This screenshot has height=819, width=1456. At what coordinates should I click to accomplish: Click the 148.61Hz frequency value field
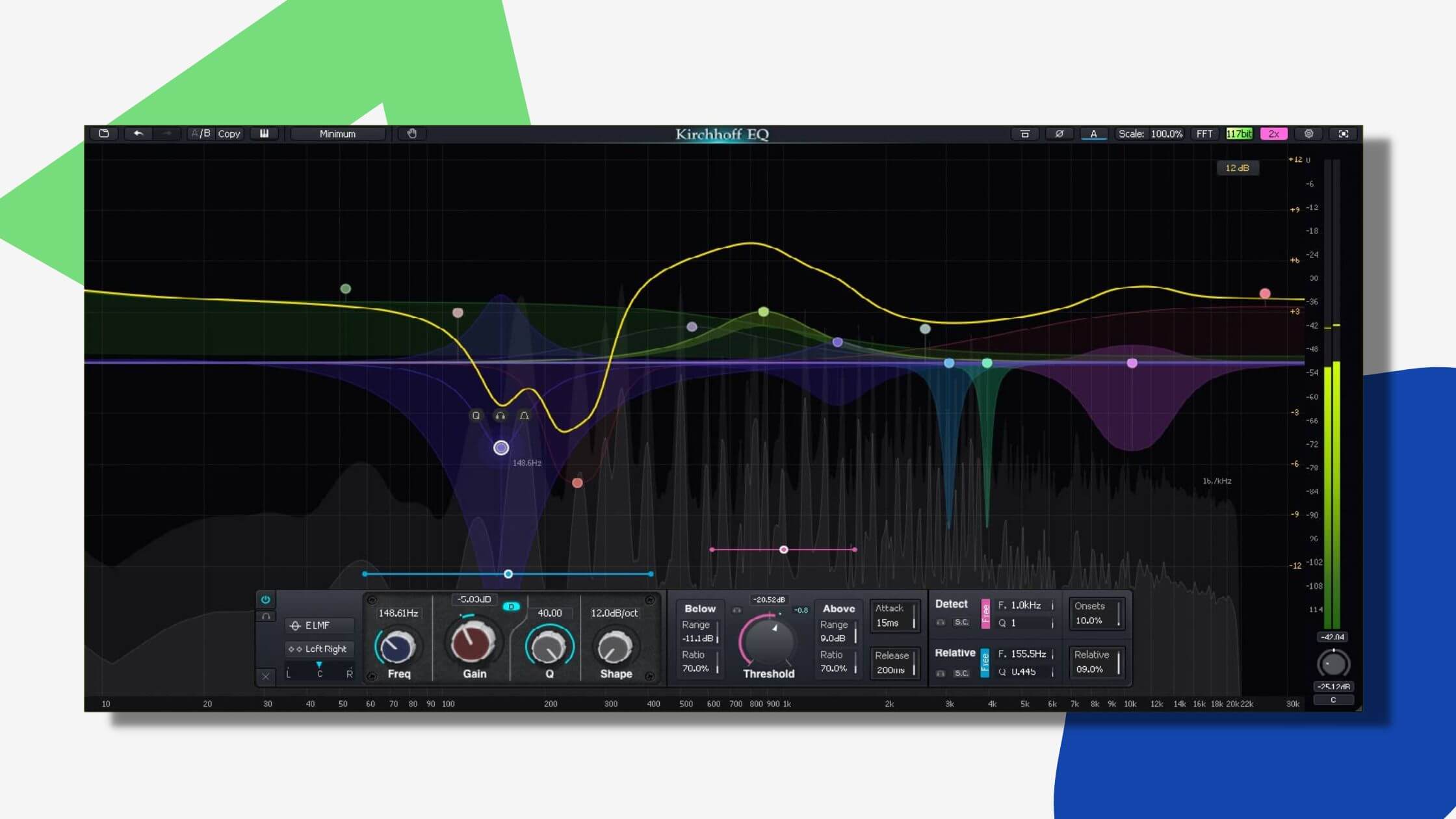(x=398, y=613)
